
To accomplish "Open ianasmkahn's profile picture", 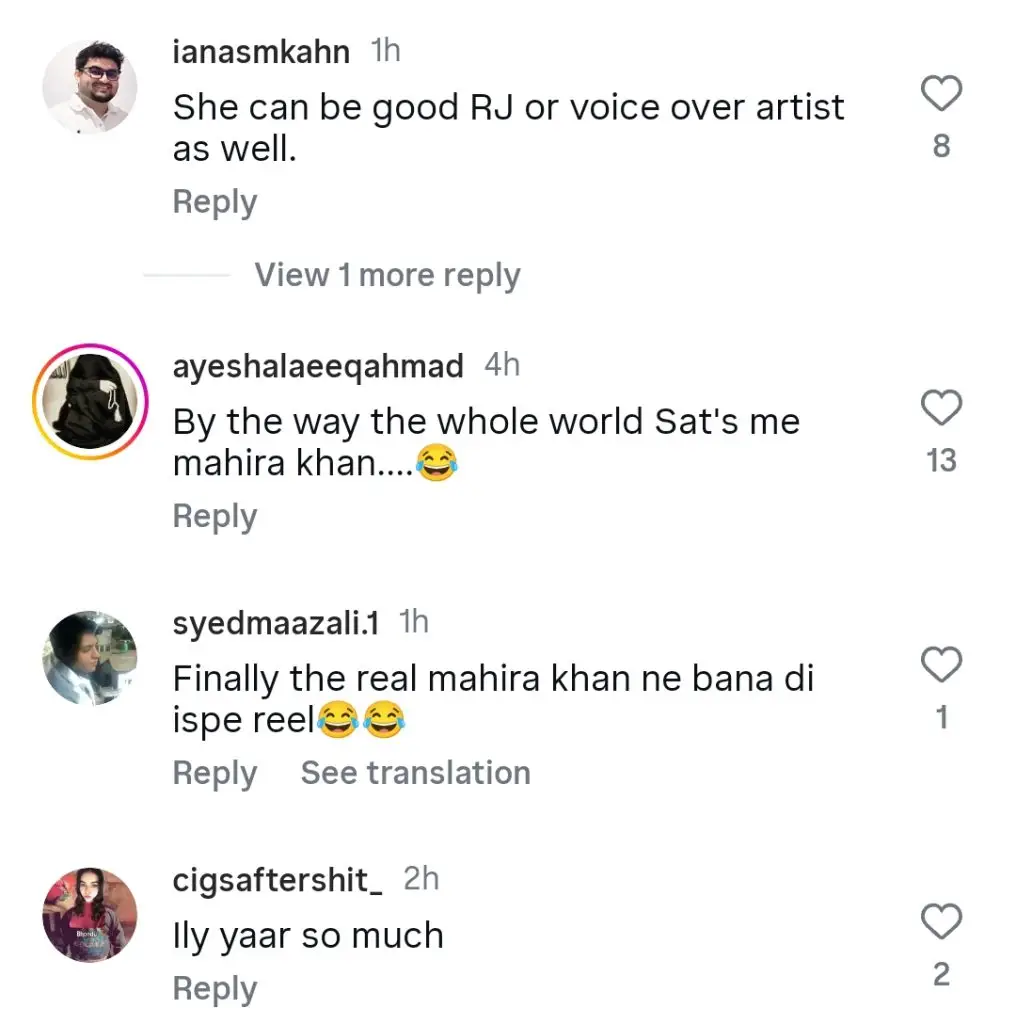I will 89,88.
